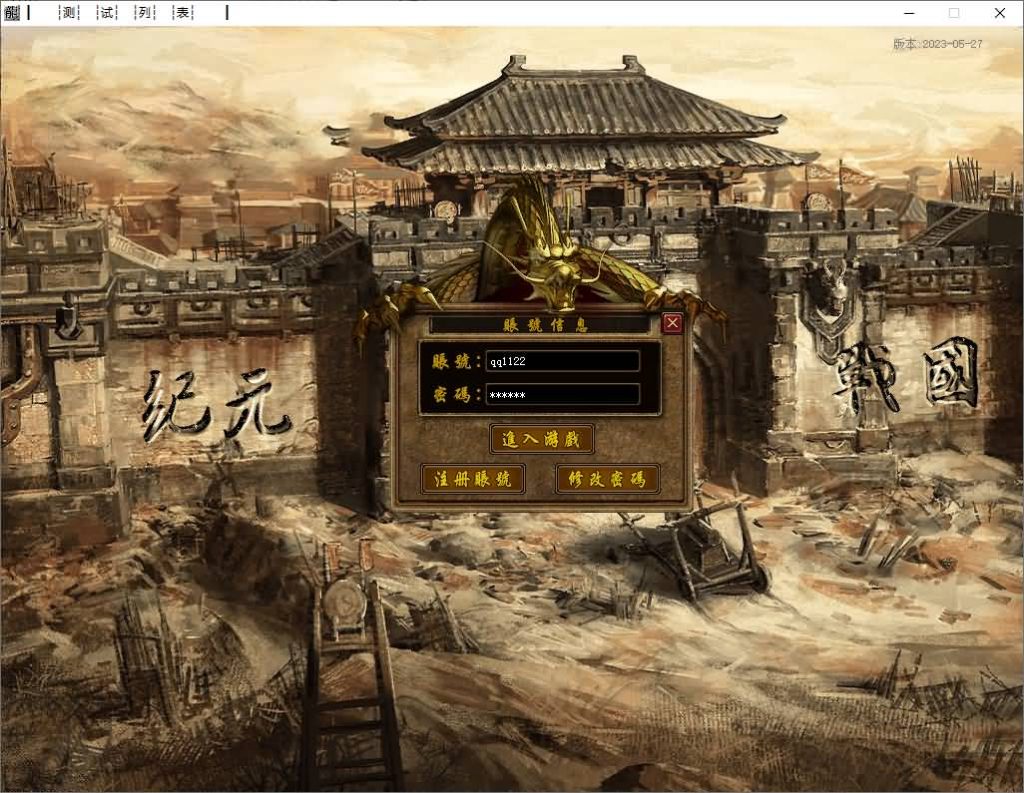Click the 賬號 account input showing qq1122
Viewport: 1024px width, 793px height.
click(x=563, y=362)
